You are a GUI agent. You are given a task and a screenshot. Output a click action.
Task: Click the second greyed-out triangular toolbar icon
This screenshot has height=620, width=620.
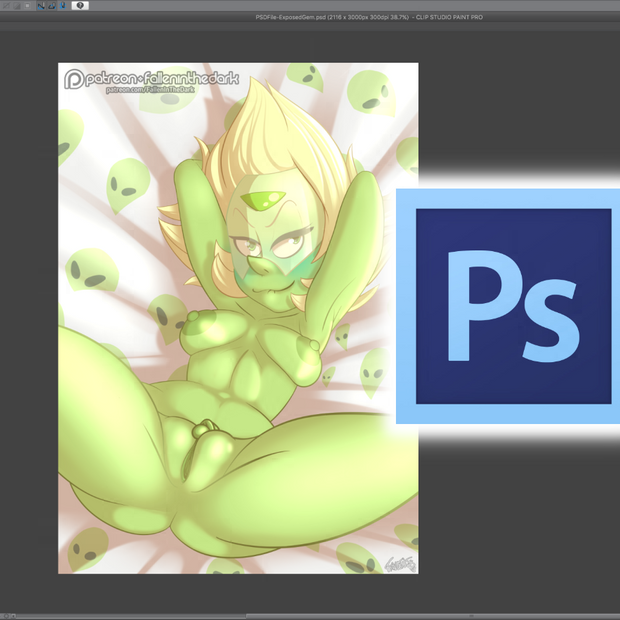17,6
